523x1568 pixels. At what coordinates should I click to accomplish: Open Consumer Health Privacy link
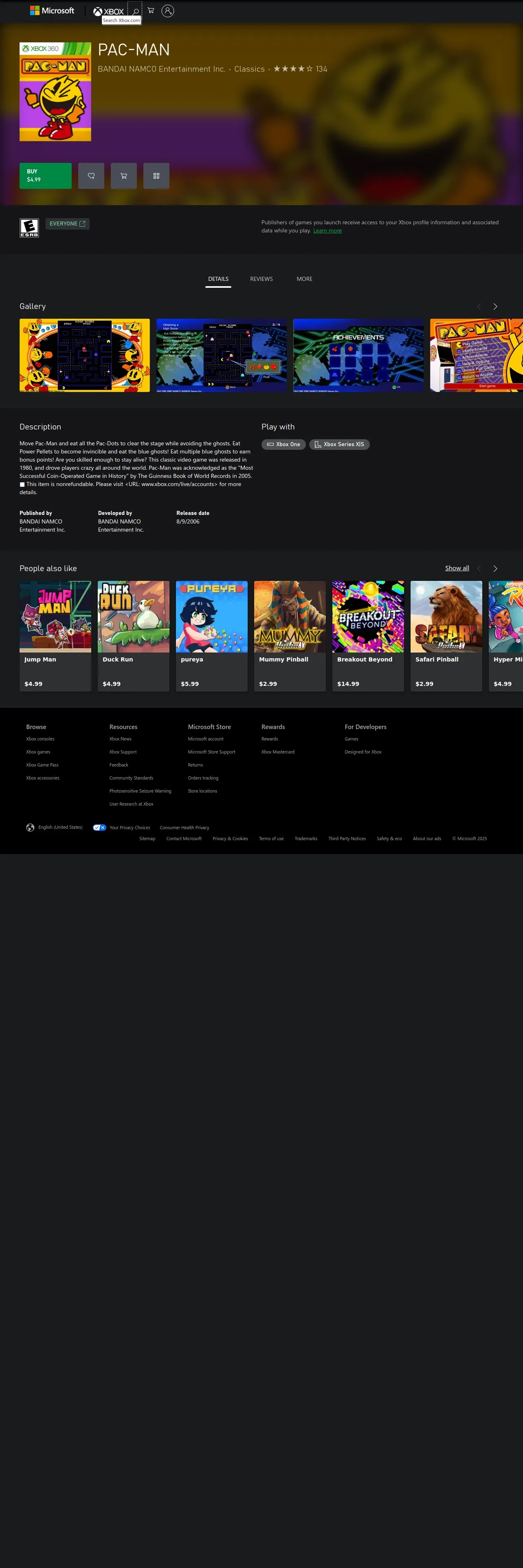(185, 828)
